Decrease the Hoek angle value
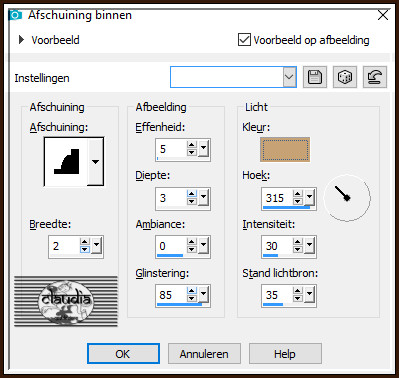The image size is (399, 378). click(x=298, y=201)
